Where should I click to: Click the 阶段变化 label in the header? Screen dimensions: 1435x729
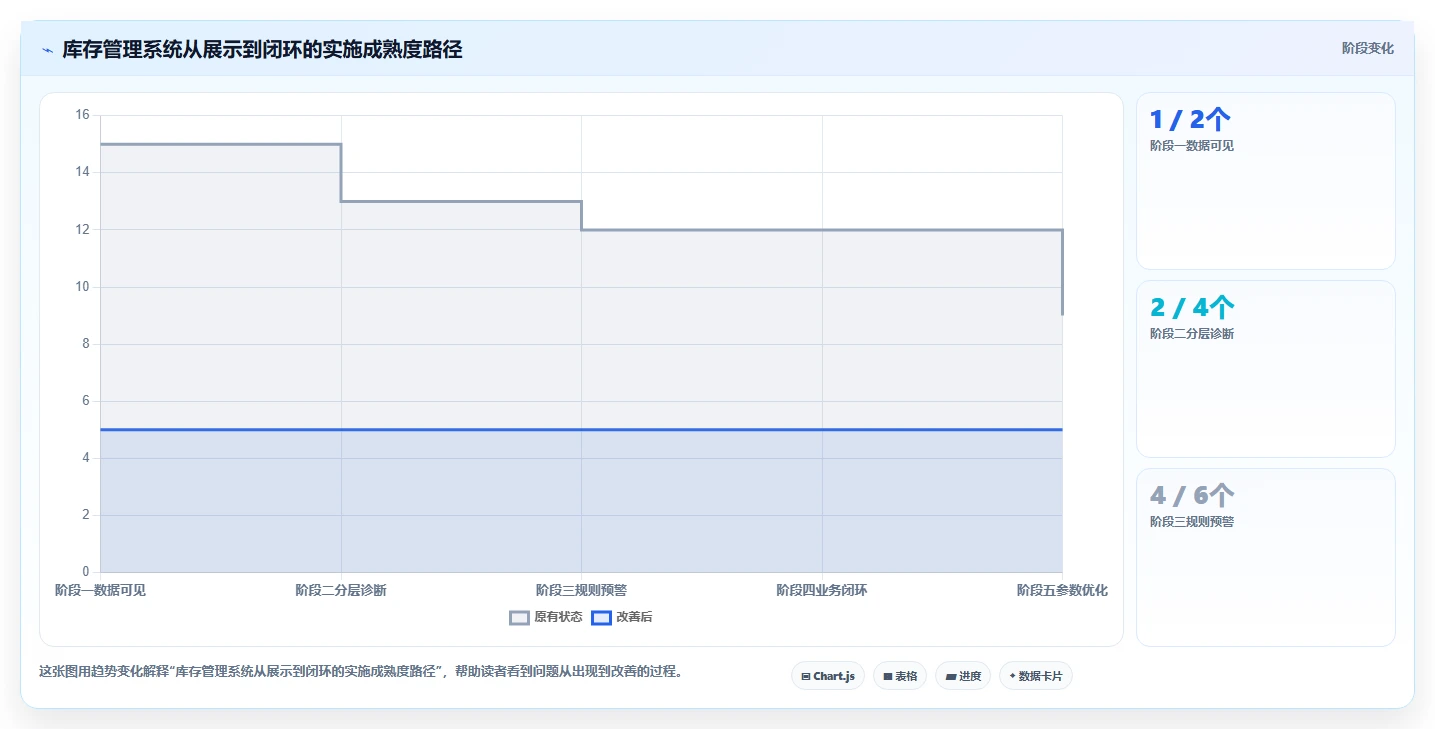1367,48
